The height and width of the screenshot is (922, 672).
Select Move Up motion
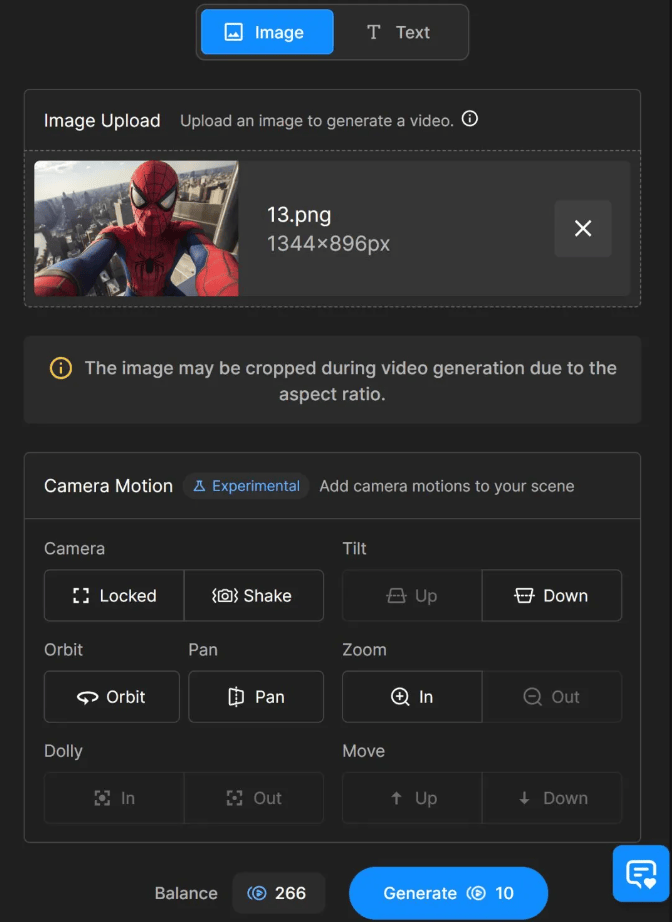(x=412, y=798)
